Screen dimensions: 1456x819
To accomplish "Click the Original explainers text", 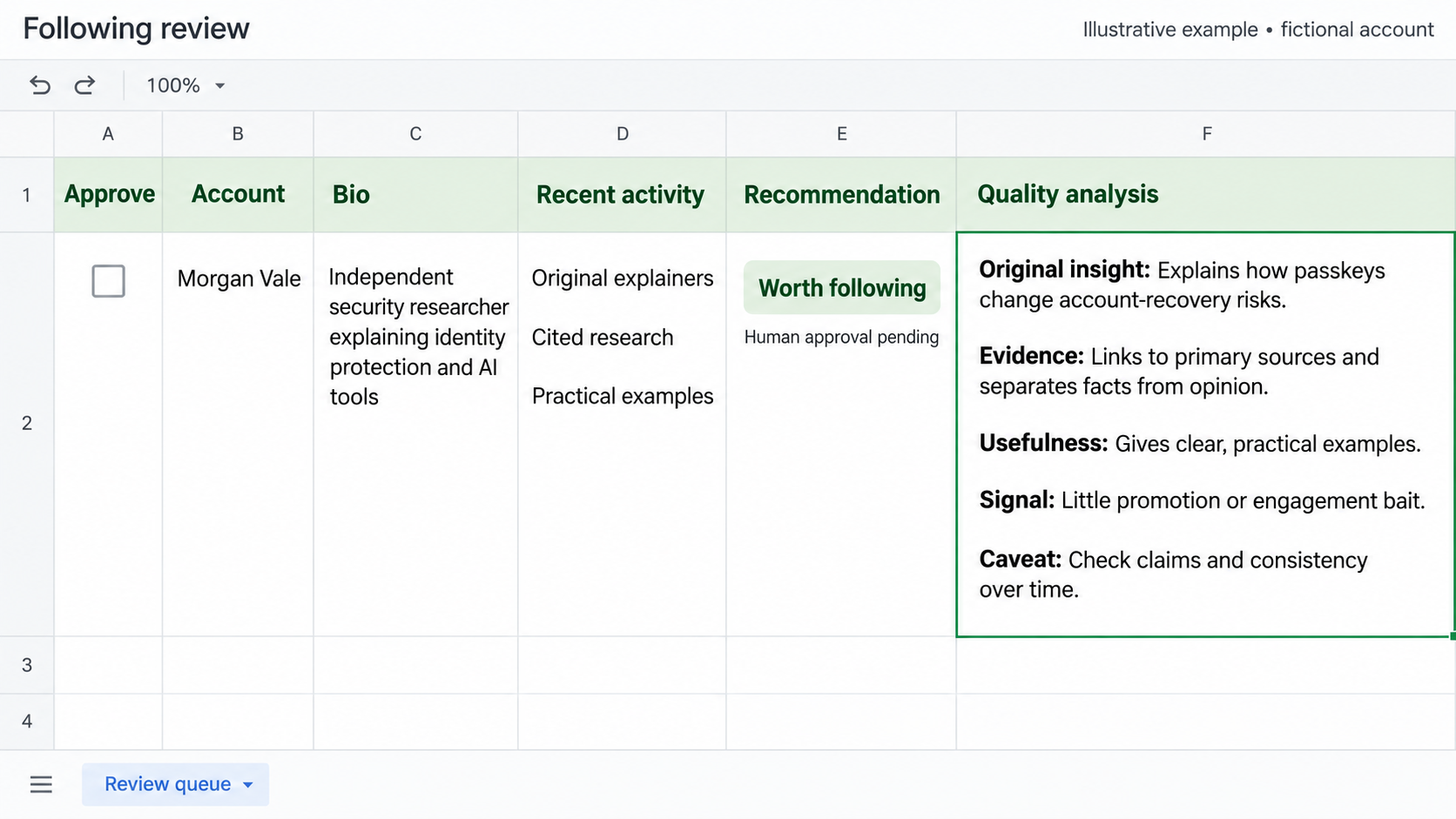I will 623,279.
